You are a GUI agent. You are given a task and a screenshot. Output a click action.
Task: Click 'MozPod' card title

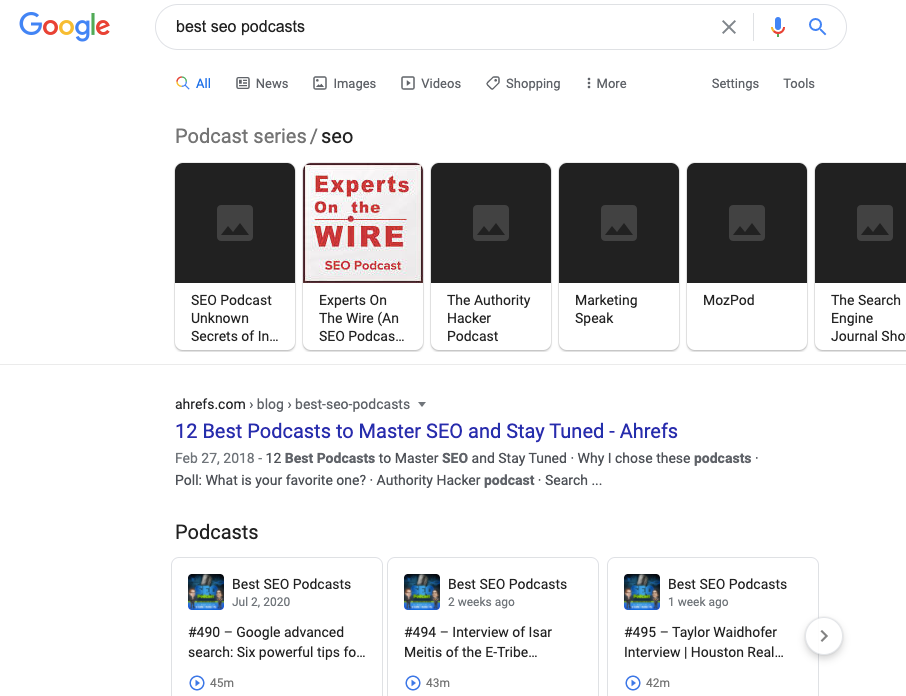(729, 300)
